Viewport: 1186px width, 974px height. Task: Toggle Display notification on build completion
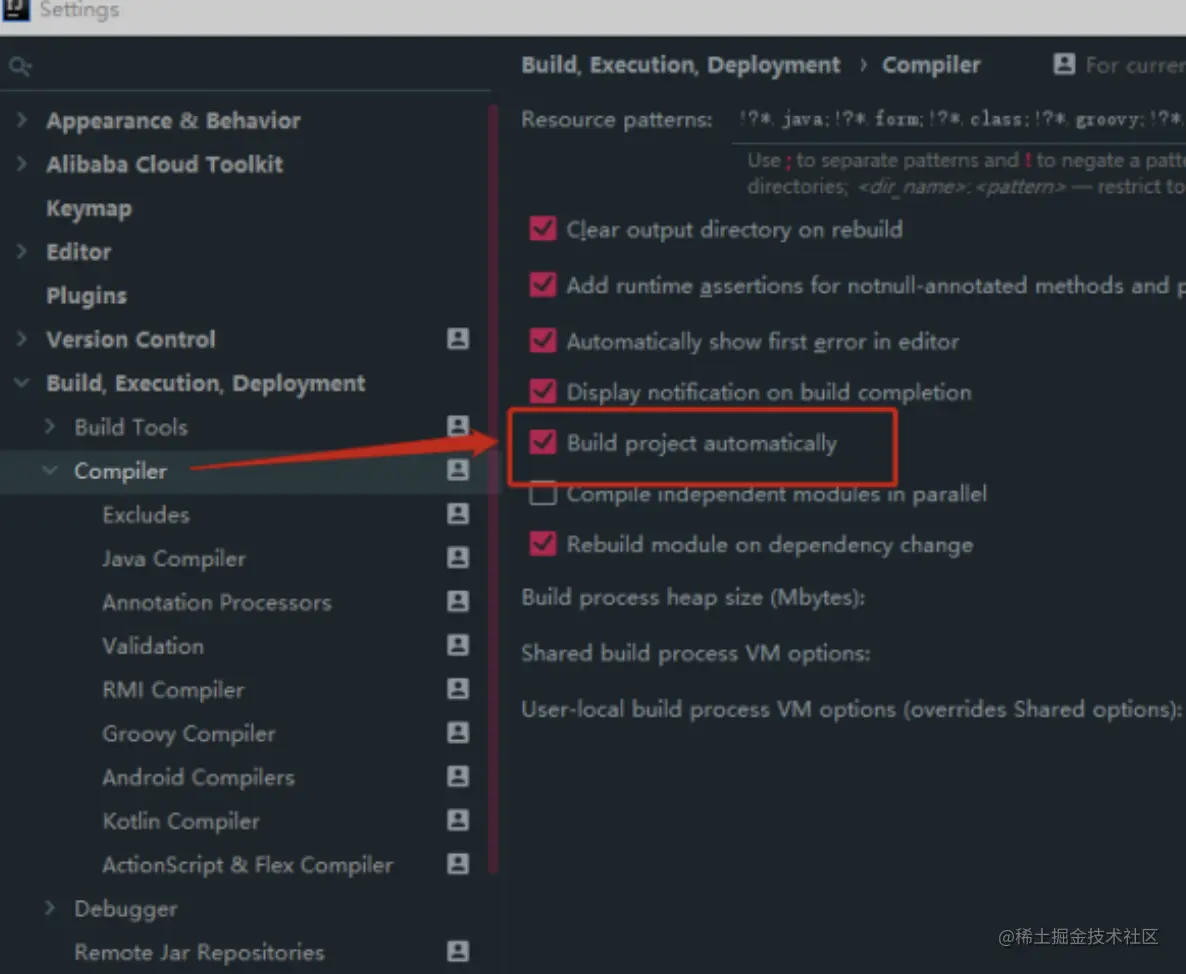(542, 391)
